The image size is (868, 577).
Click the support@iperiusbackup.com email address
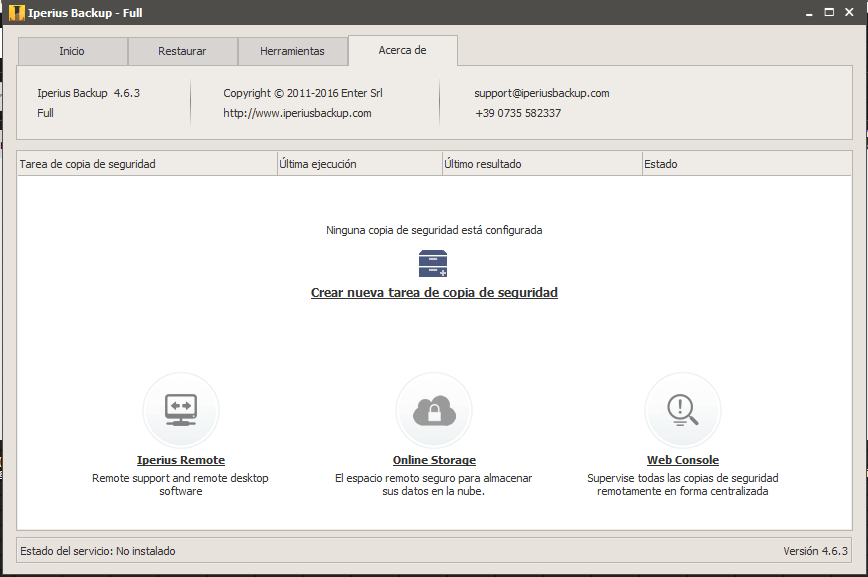[541, 93]
